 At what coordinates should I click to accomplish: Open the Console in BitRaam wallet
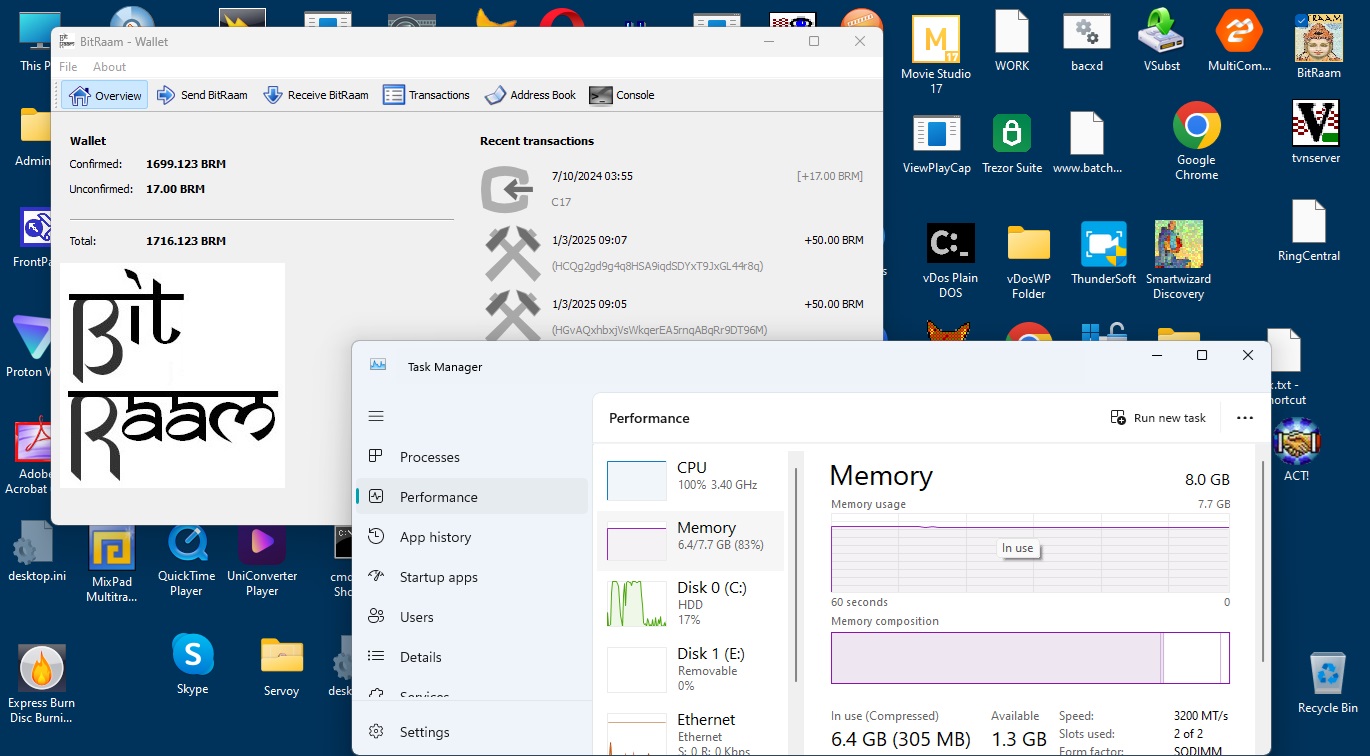tap(622, 95)
